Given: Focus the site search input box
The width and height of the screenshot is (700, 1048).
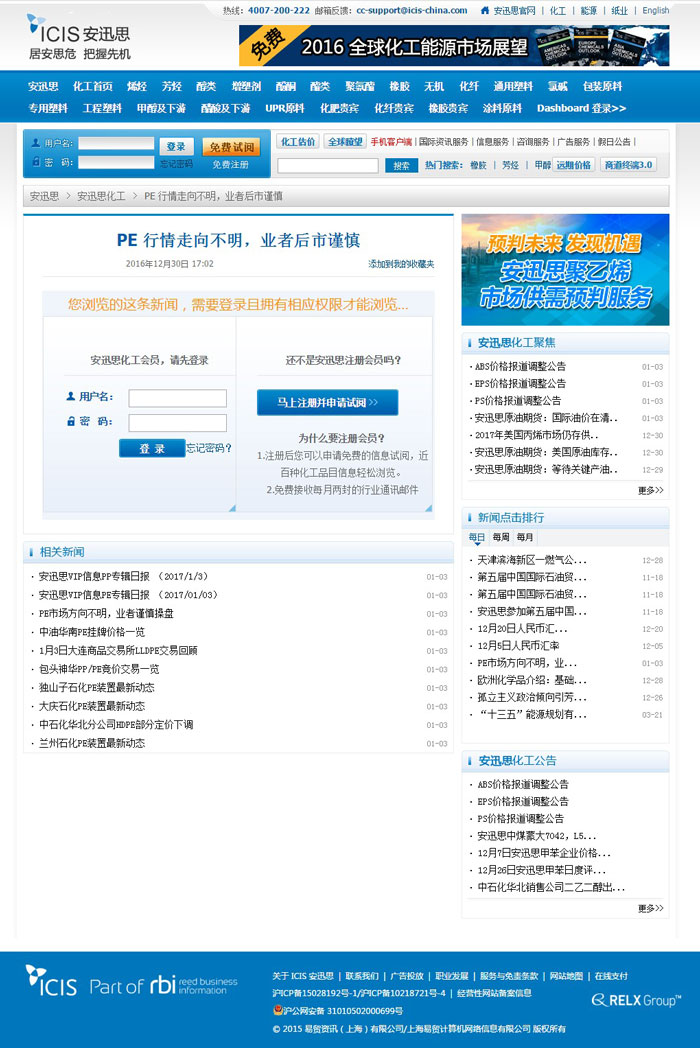Looking at the screenshot, I should pyautogui.click(x=328, y=166).
